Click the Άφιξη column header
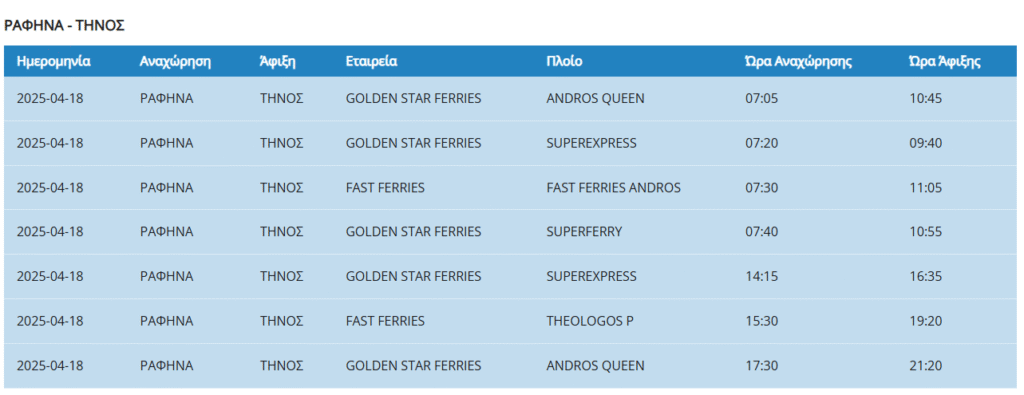Image resolution: width=1024 pixels, height=395 pixels. (x=278, y=62)
